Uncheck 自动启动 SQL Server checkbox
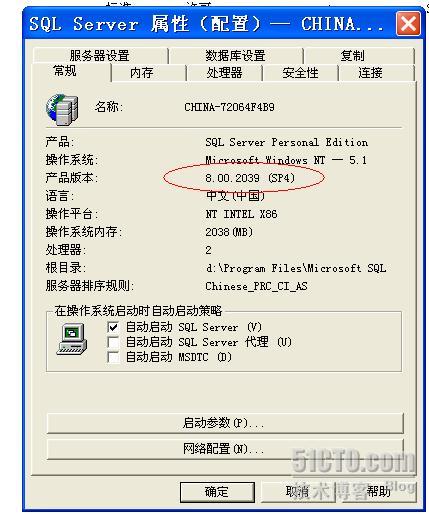The width and height of the screenshot is (429, 514). pos(113,327)
